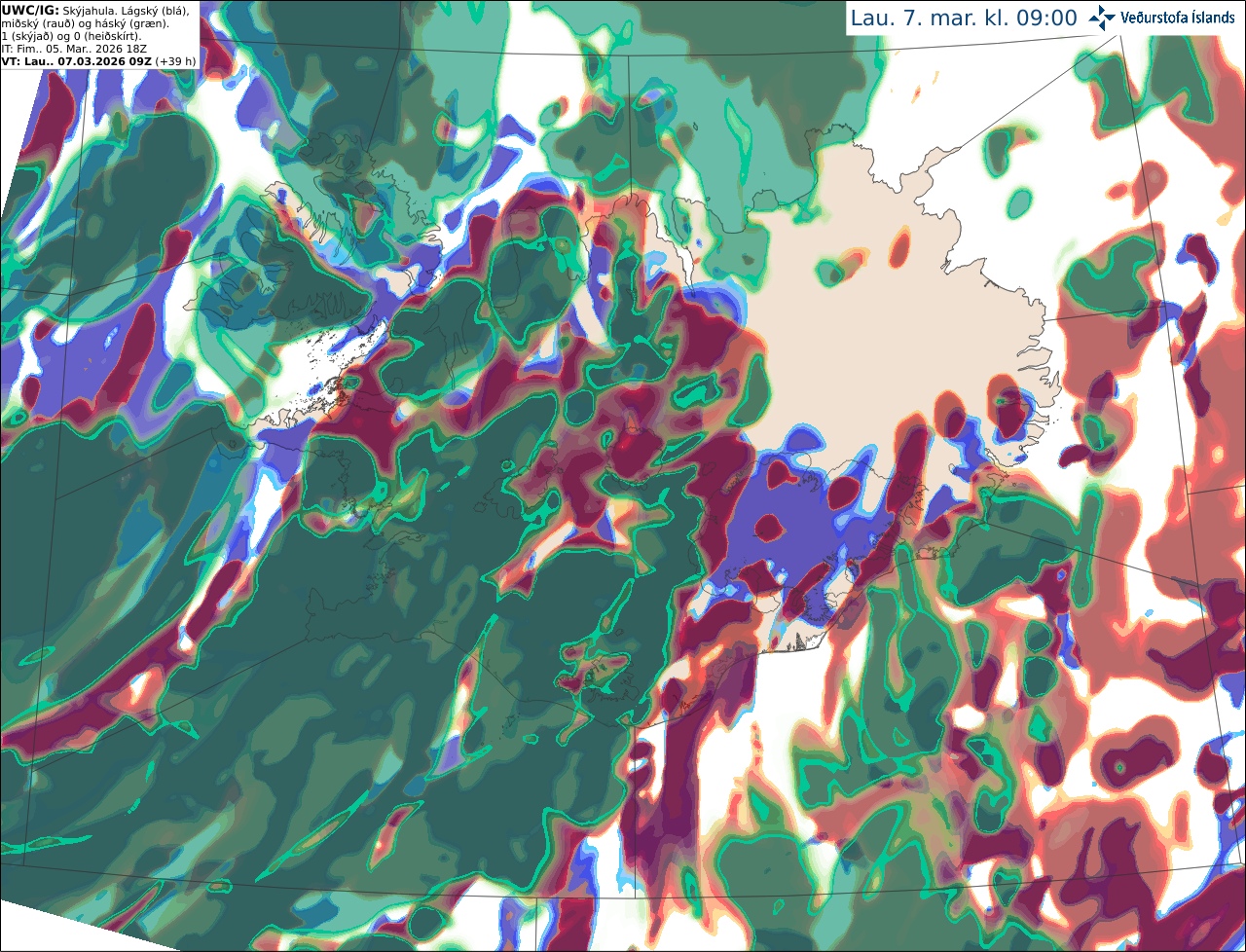Click the 'Veðurstofa Íslands' name text
This screenshot has width=1246, height=952.
click(x=1177, y=18)
